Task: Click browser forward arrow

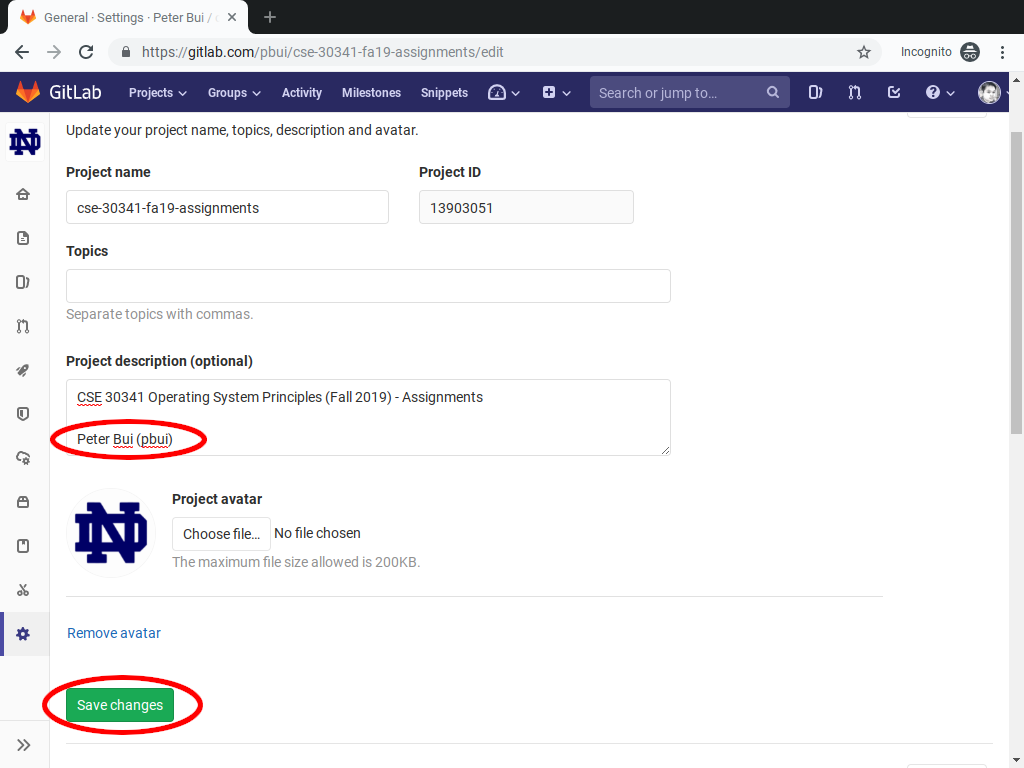Action: [x=54, y=52]
